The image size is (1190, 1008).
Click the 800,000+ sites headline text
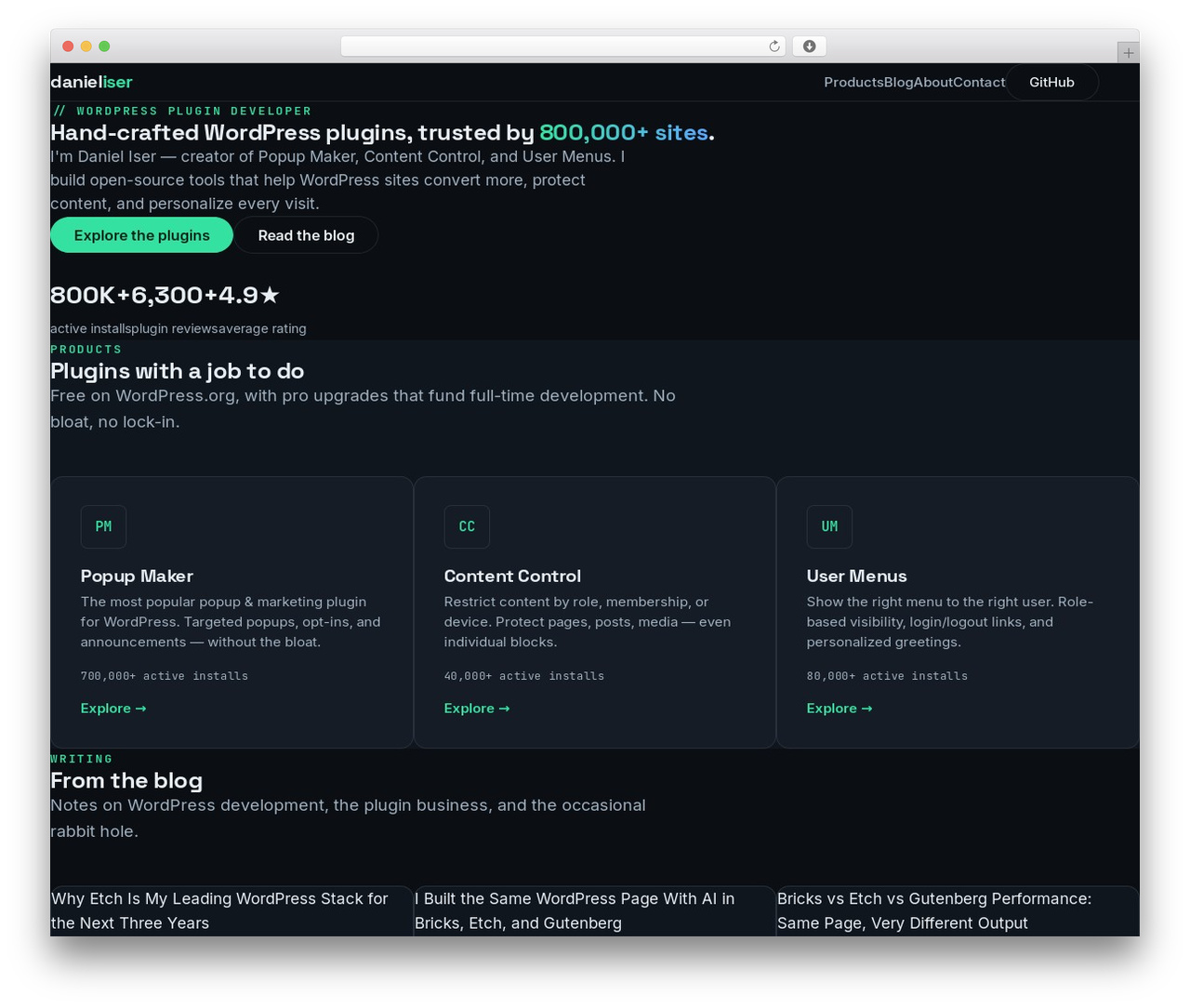point(624,133)
